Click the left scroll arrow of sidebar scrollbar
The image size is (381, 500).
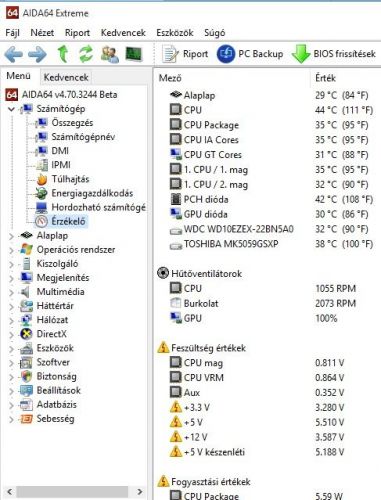coord(10,492)
